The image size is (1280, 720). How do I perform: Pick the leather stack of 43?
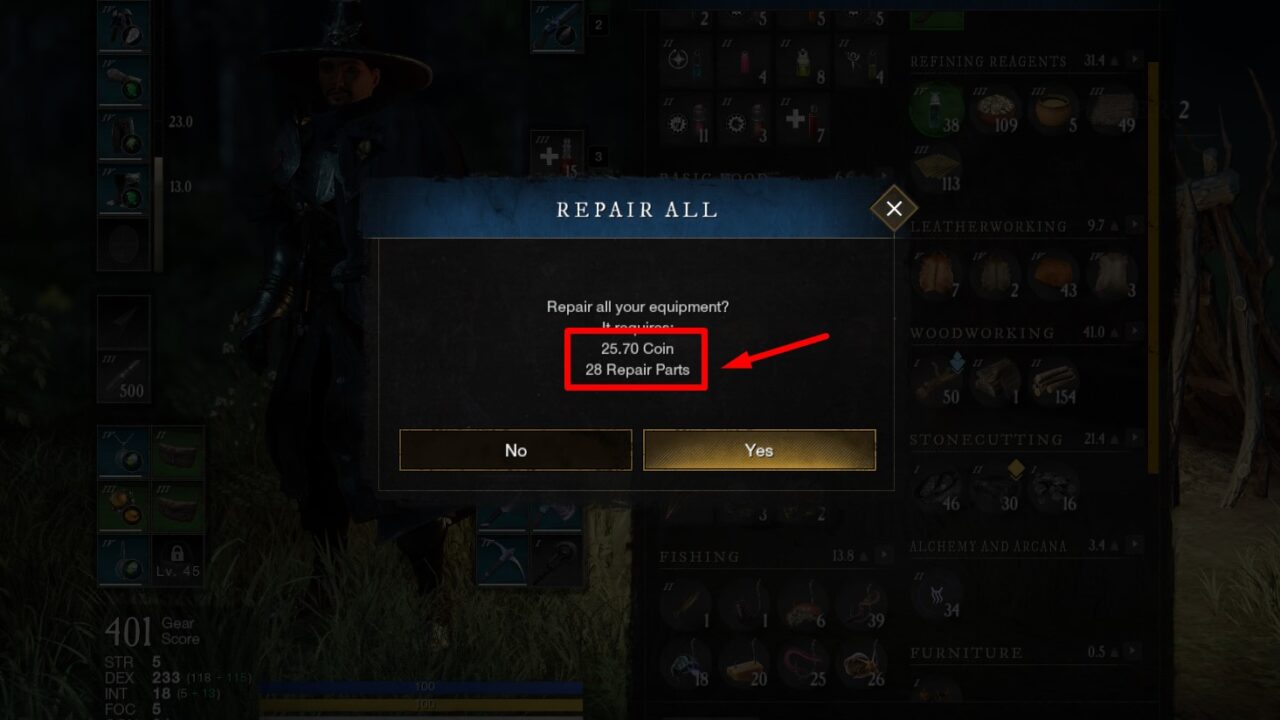tap(1053, 275)
